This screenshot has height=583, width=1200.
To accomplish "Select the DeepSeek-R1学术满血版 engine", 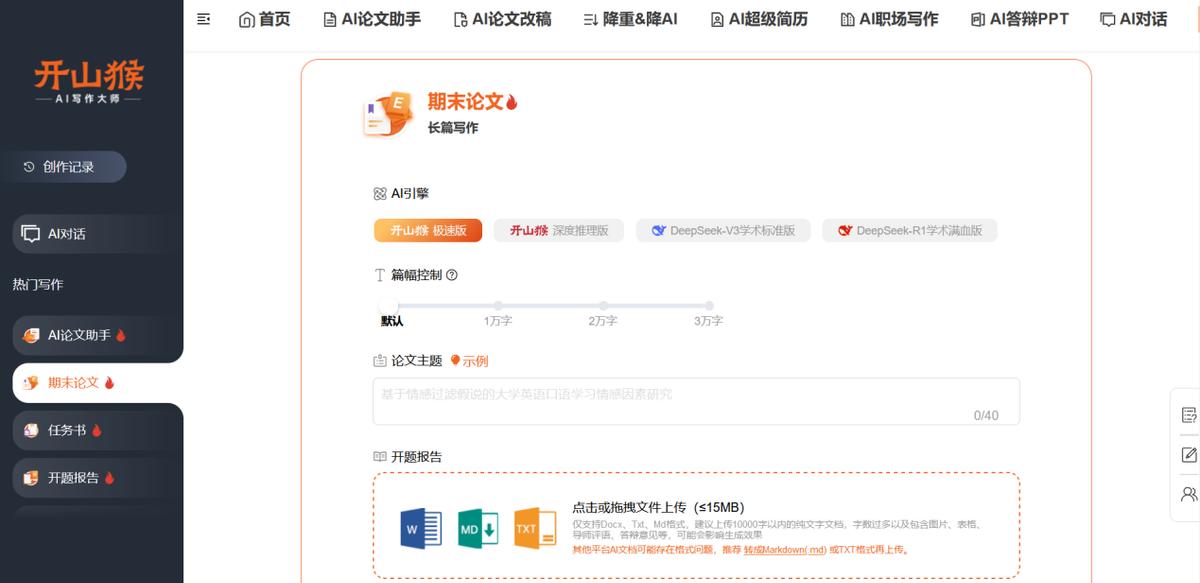I will point(908,230).
